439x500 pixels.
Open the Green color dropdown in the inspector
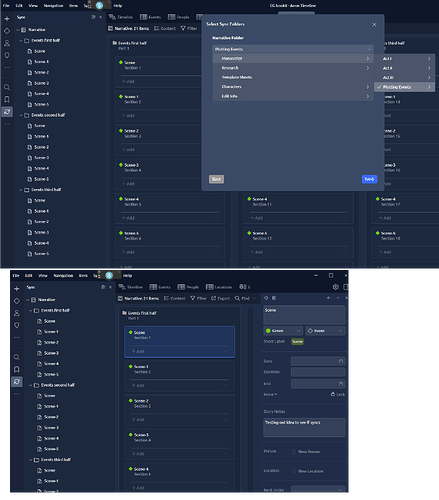click(x=283, y=331)
